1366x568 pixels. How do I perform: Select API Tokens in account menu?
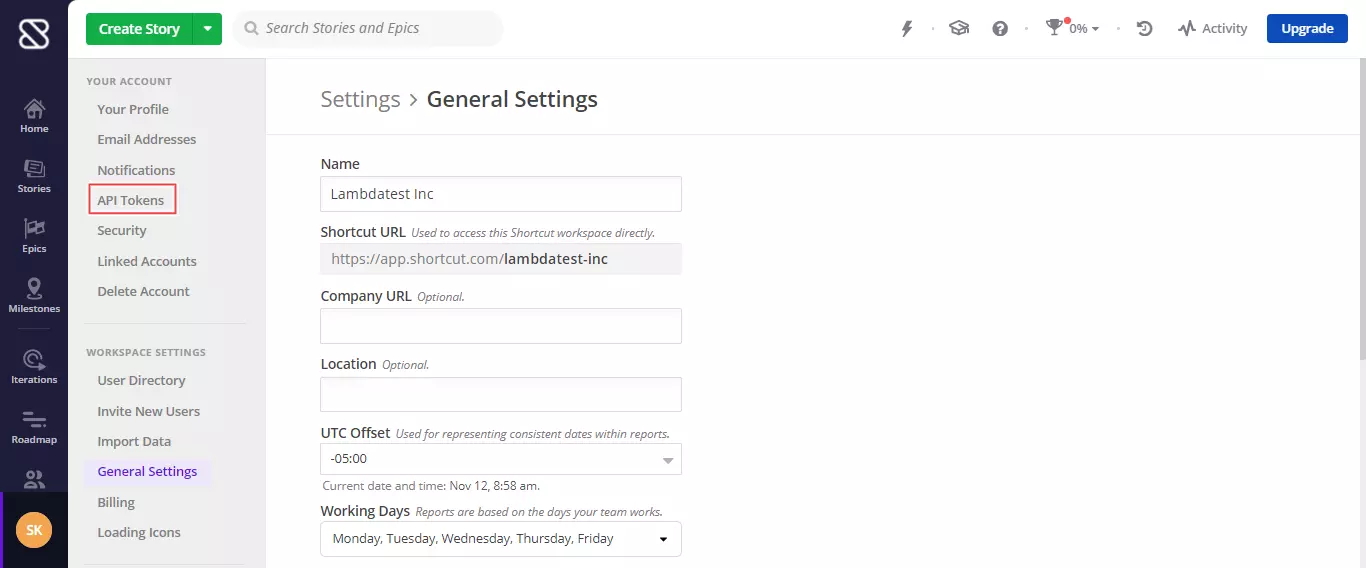[131, 200]
